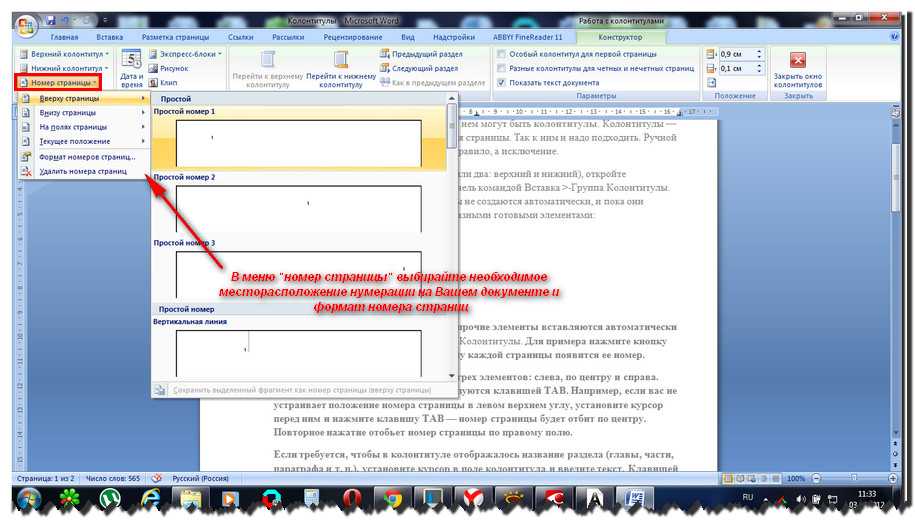Jump to Предыдущий раздел

tap(421, 54)
